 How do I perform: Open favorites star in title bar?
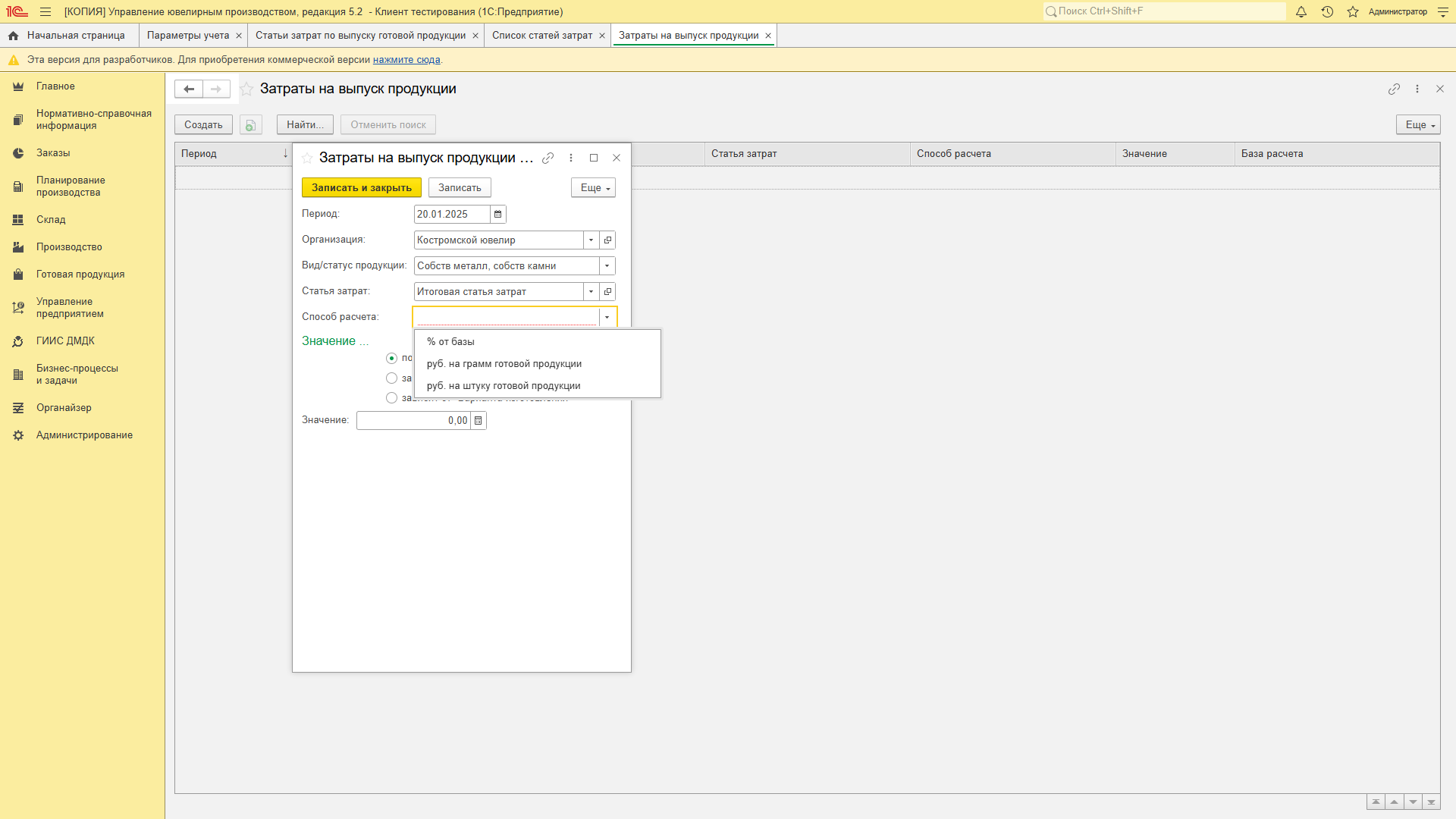point(1353,11)
